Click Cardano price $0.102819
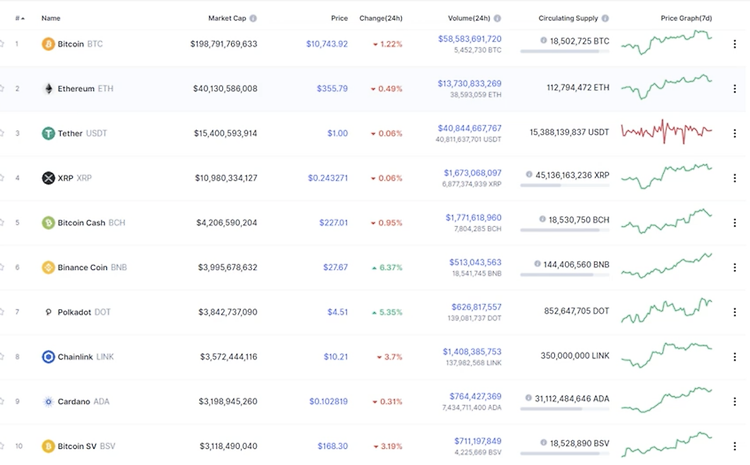750x465 pixels. [329, 401]
